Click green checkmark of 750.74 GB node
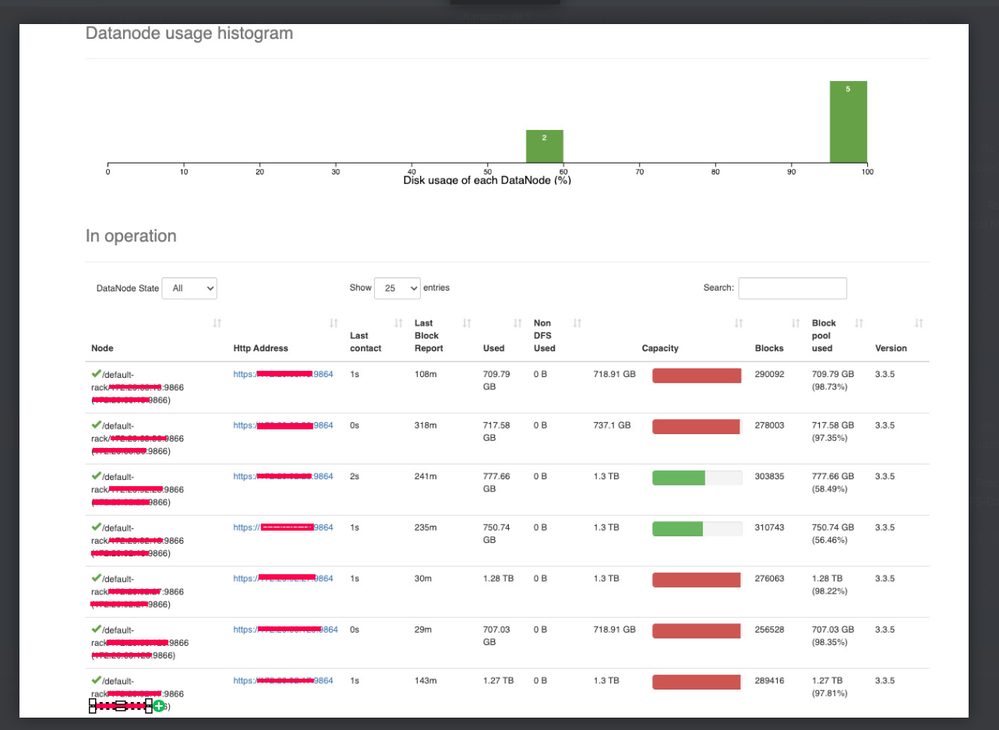Screen dimensions: 999x730 tap(96, 527)
